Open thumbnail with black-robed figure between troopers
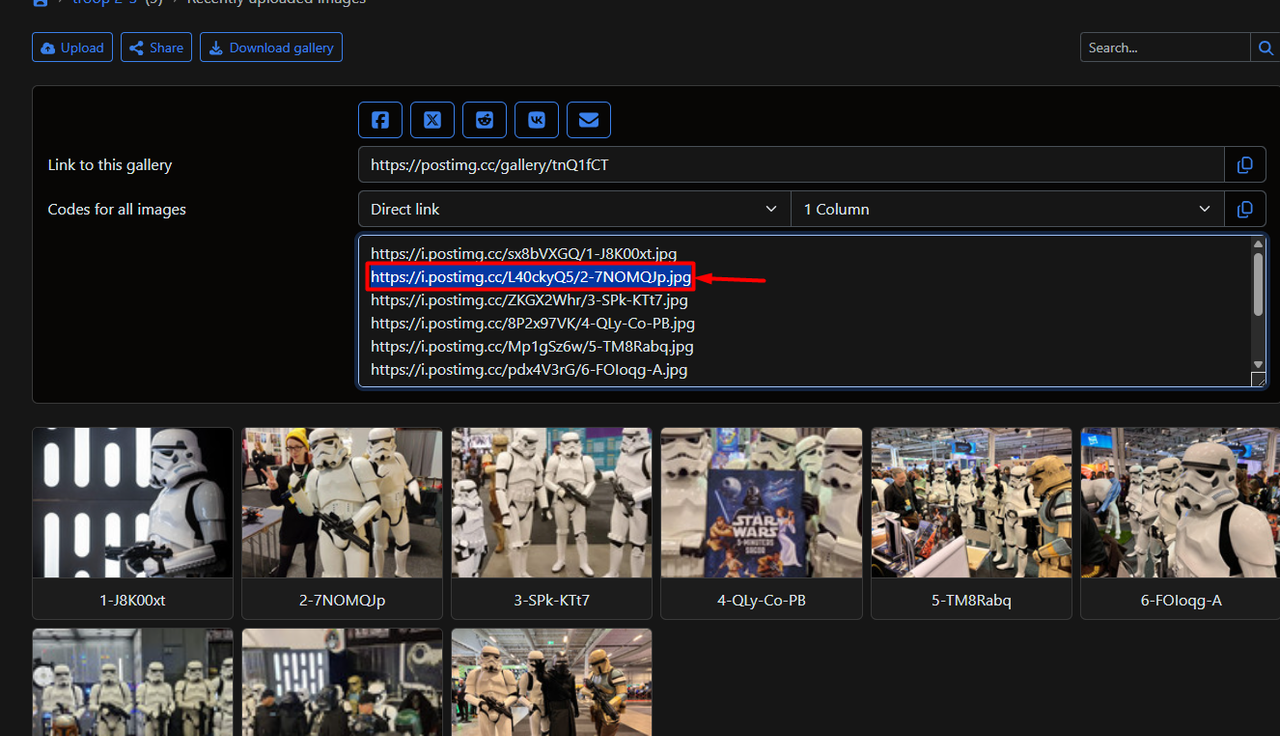The width and height of the screenshot is (1280, 736). click(x=552, y=682)
